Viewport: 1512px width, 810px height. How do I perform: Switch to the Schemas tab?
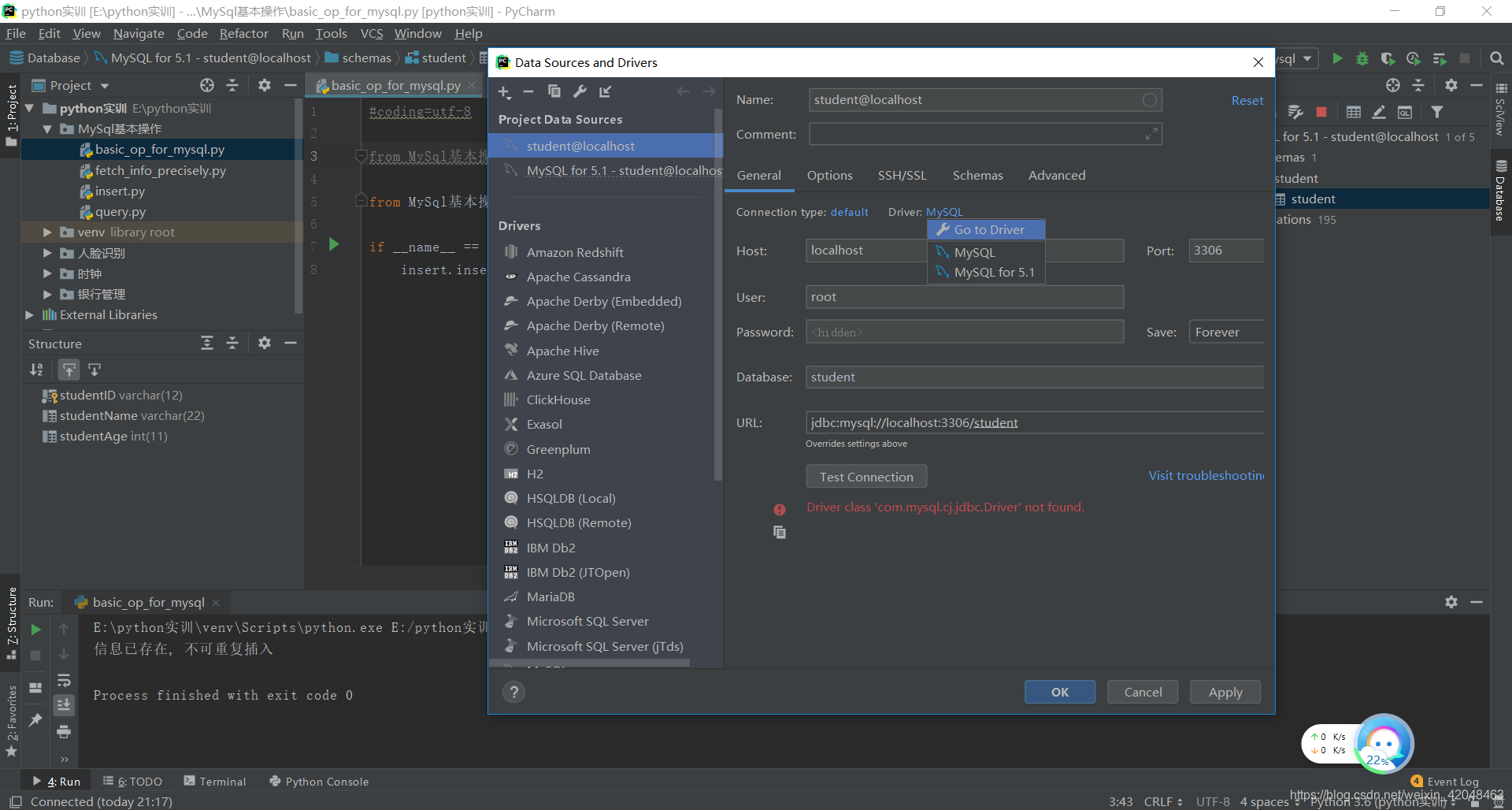click(x=978, y=176)
